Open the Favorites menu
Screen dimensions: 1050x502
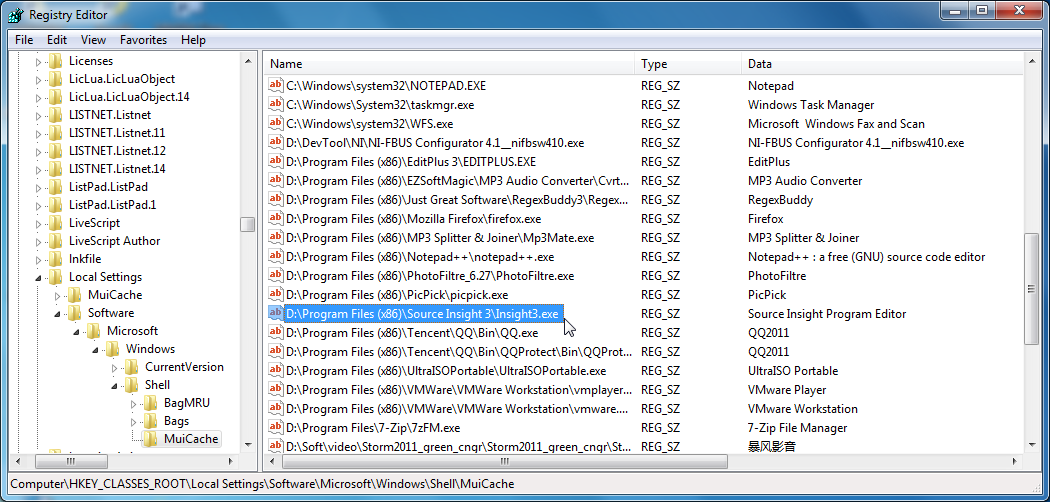point(143,40)
